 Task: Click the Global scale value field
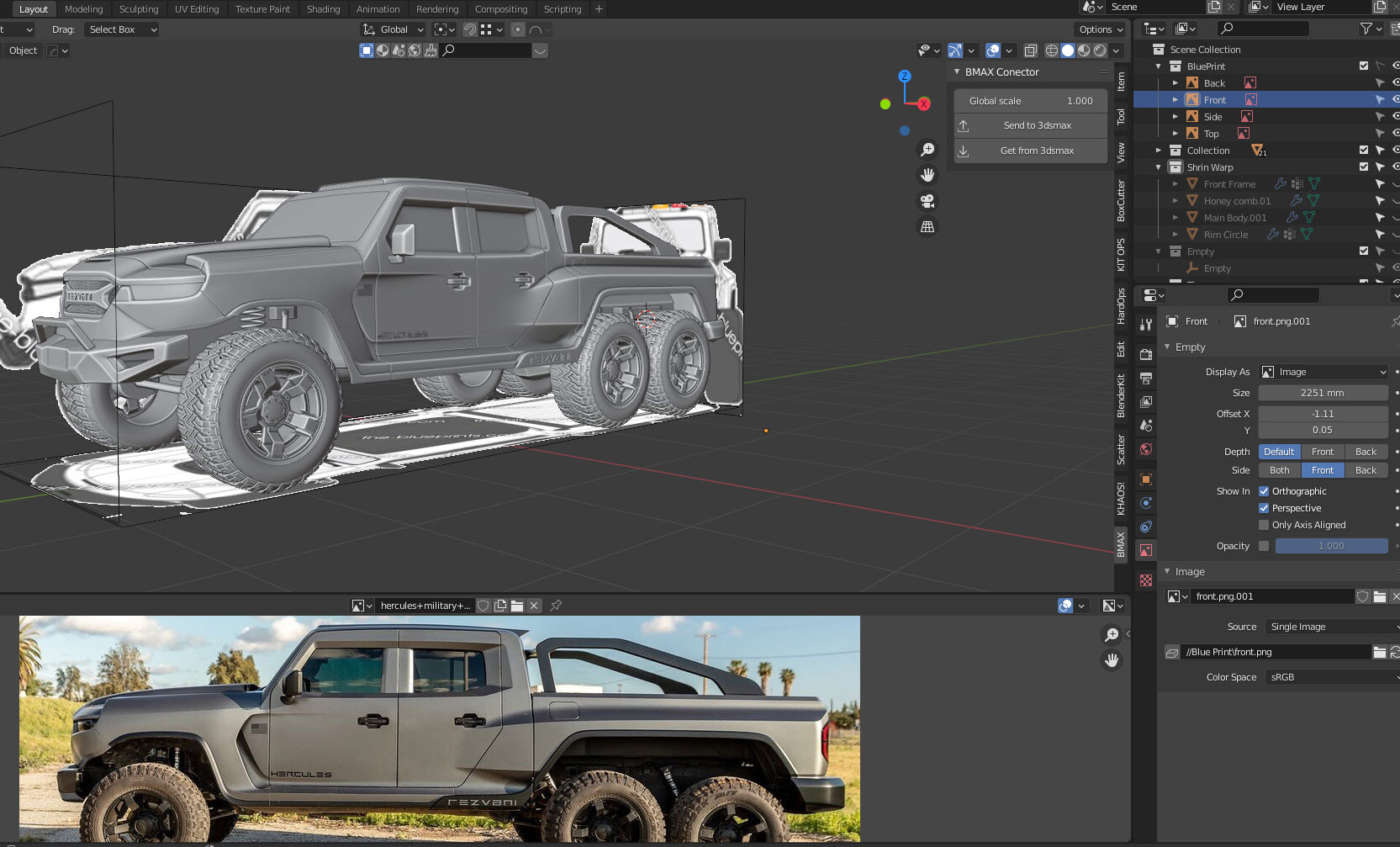1031,101
